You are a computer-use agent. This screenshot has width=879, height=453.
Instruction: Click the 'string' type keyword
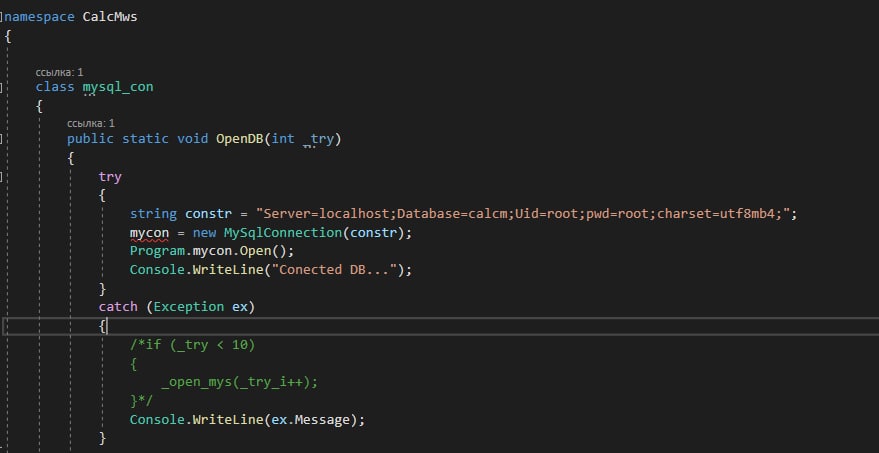153,214
